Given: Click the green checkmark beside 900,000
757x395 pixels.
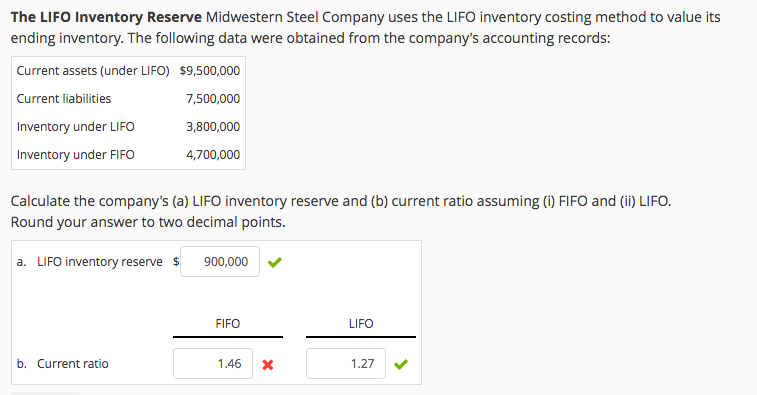Looking at the screenshot, I should pos(275,262).
